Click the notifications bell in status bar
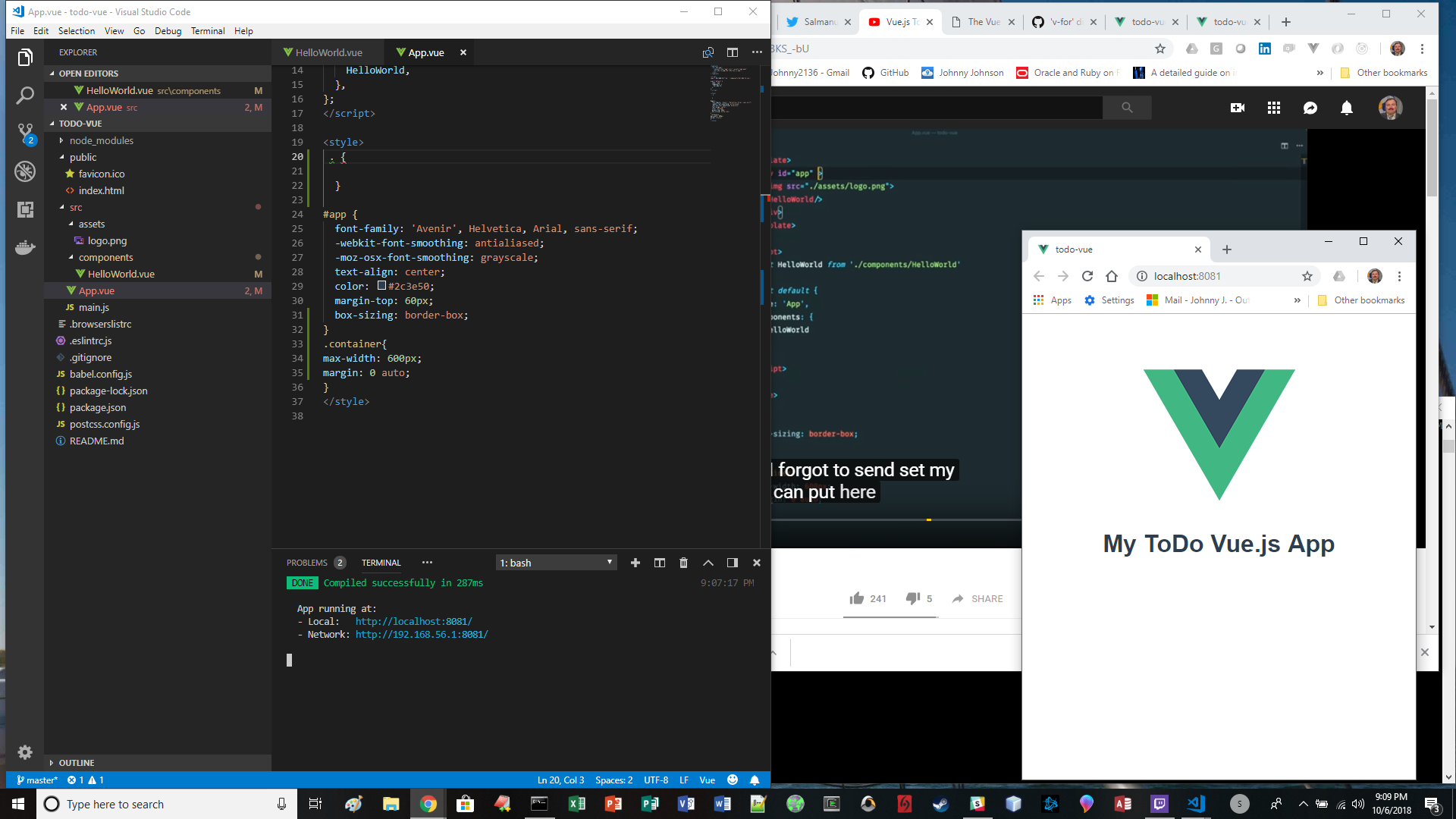 (755, 780)
